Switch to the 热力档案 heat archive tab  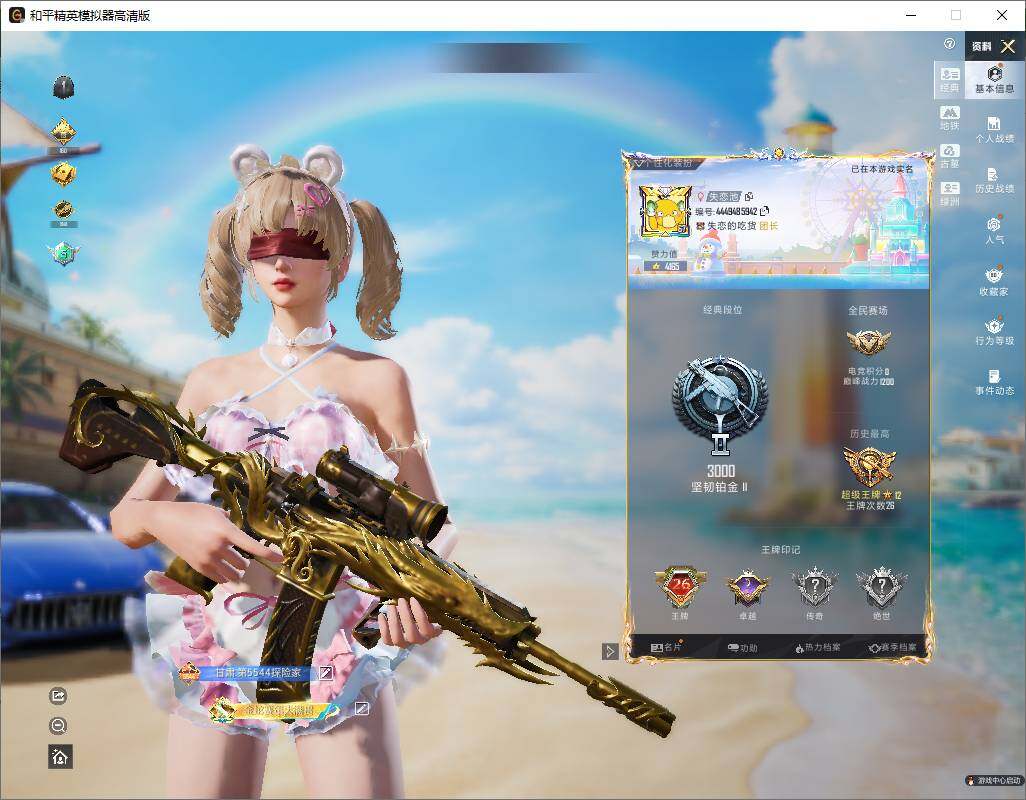[x=818, y=648]
